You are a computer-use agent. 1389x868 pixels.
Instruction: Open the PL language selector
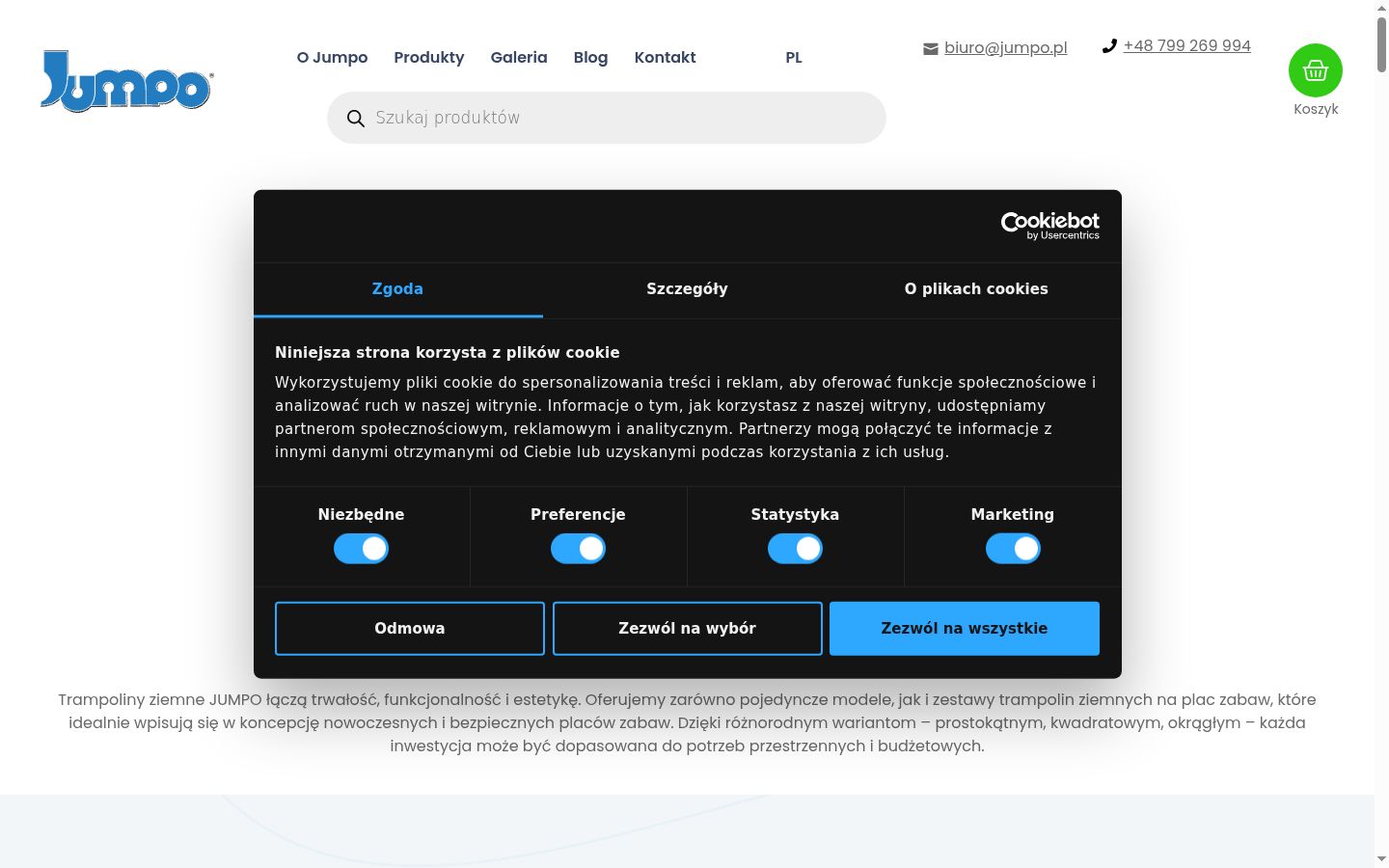point(794,58)
